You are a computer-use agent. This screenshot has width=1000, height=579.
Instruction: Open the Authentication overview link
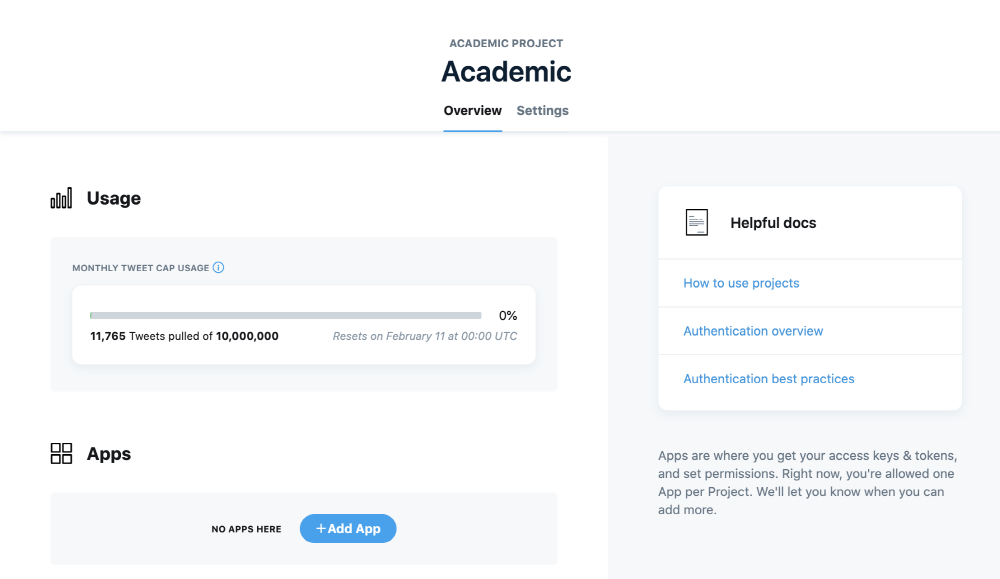753,331
